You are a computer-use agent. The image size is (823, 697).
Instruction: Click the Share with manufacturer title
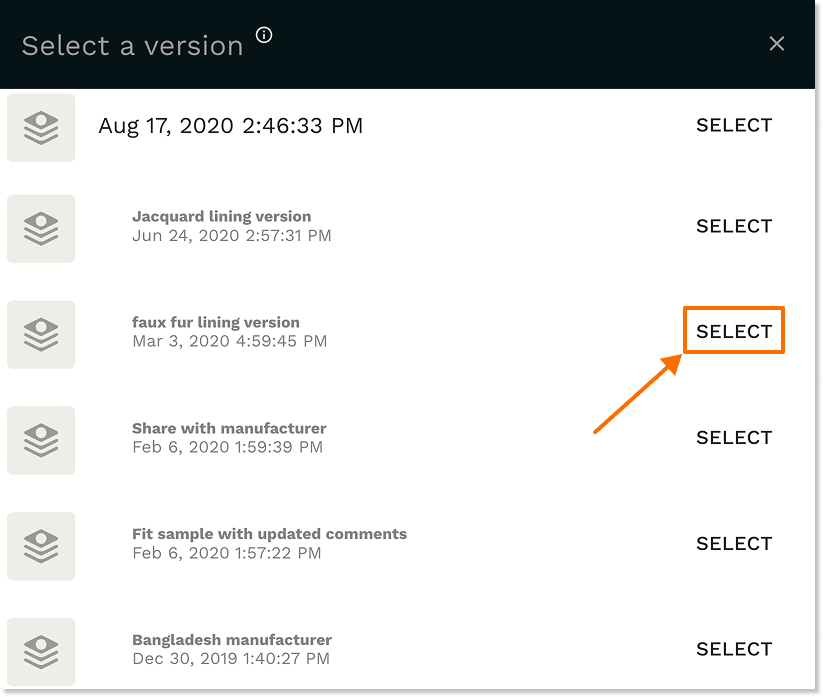click(x=229, y=428)
